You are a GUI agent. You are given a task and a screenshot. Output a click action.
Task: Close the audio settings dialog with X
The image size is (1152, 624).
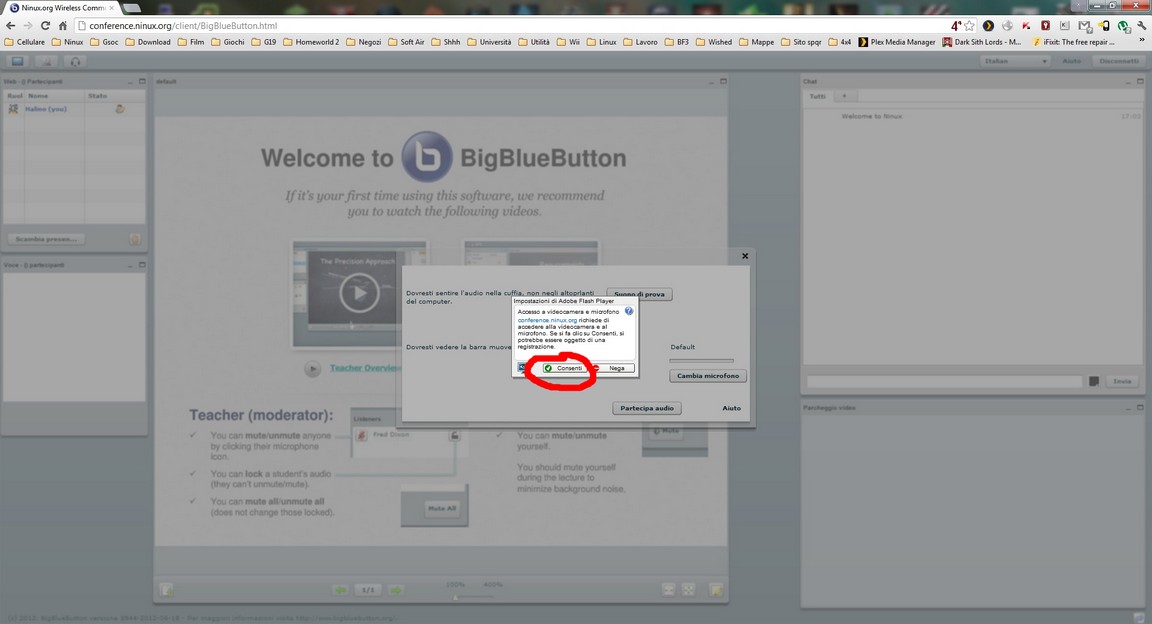click(745, 256)
